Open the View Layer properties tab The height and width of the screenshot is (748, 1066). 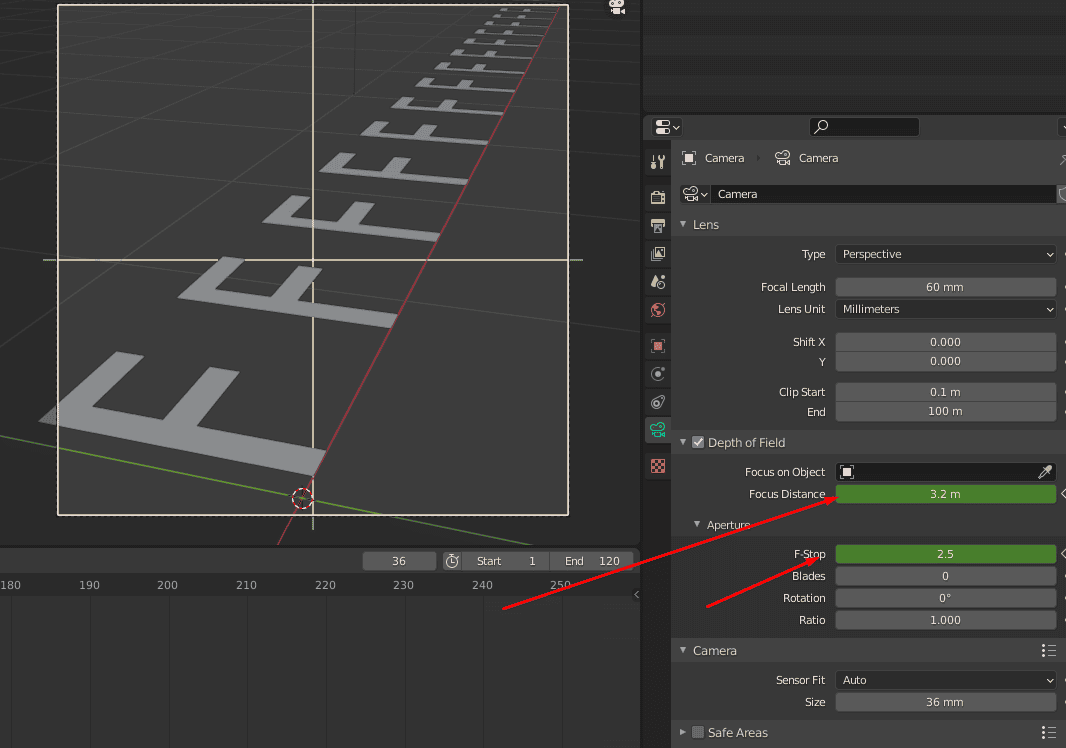(x=657, y=254)
